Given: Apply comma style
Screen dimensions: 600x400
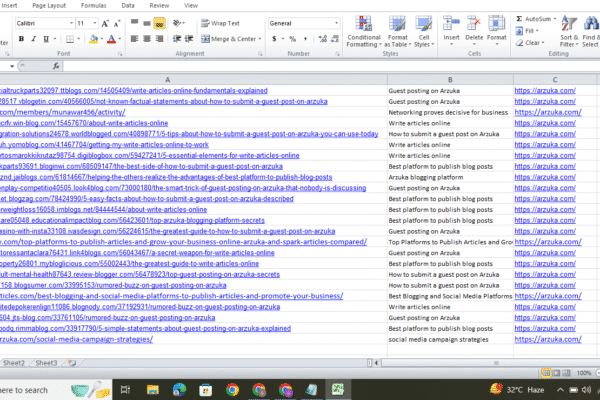Looking at the screenshot, I should pos(305,39).
